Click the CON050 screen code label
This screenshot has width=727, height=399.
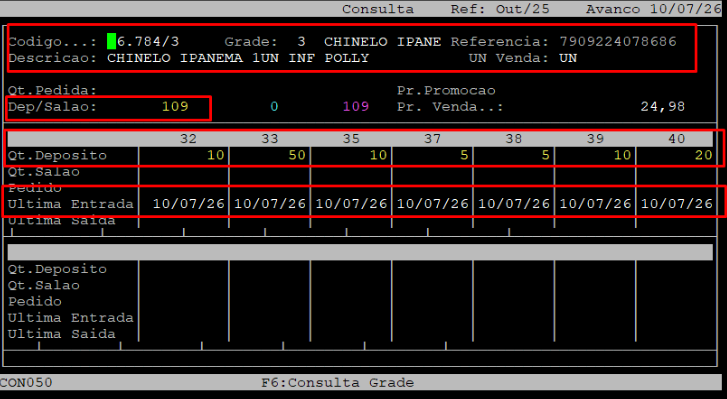(26, 383)
